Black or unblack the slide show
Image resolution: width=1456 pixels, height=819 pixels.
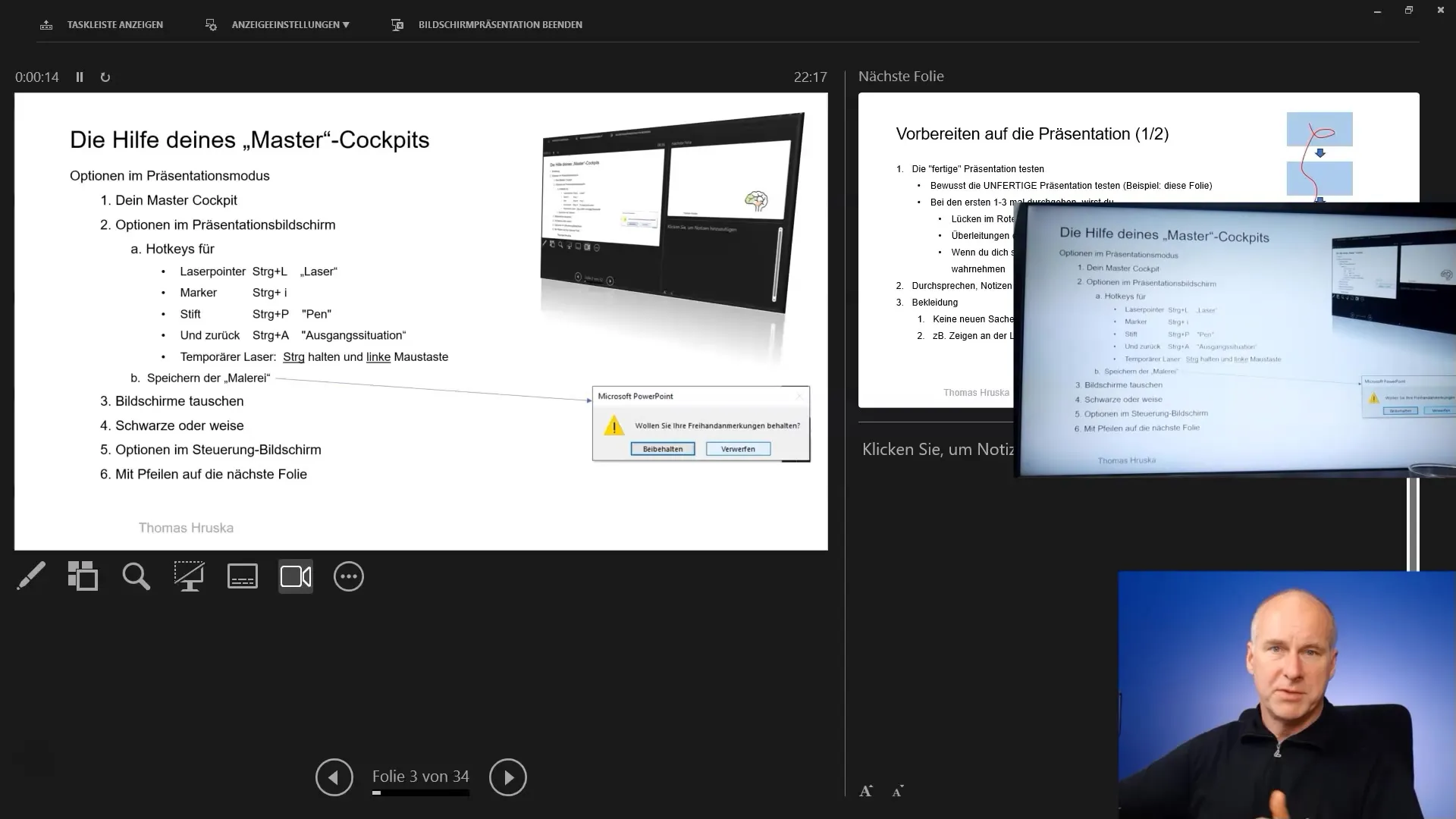pyautogui.click(x=189, y=576)
